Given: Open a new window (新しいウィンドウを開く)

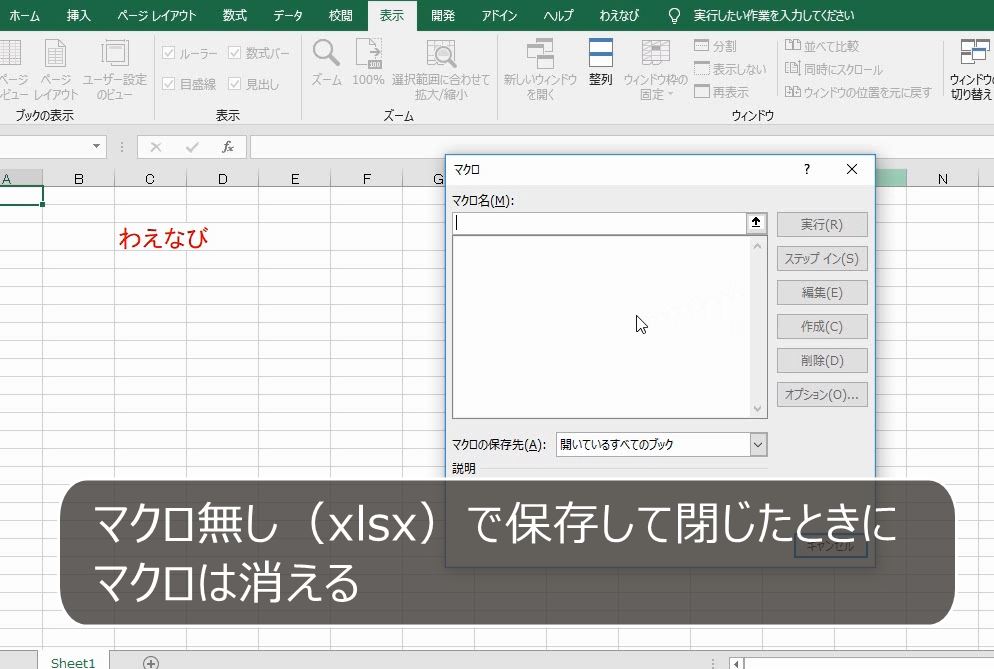Looking at the screenshot, I should pos(540,68).
